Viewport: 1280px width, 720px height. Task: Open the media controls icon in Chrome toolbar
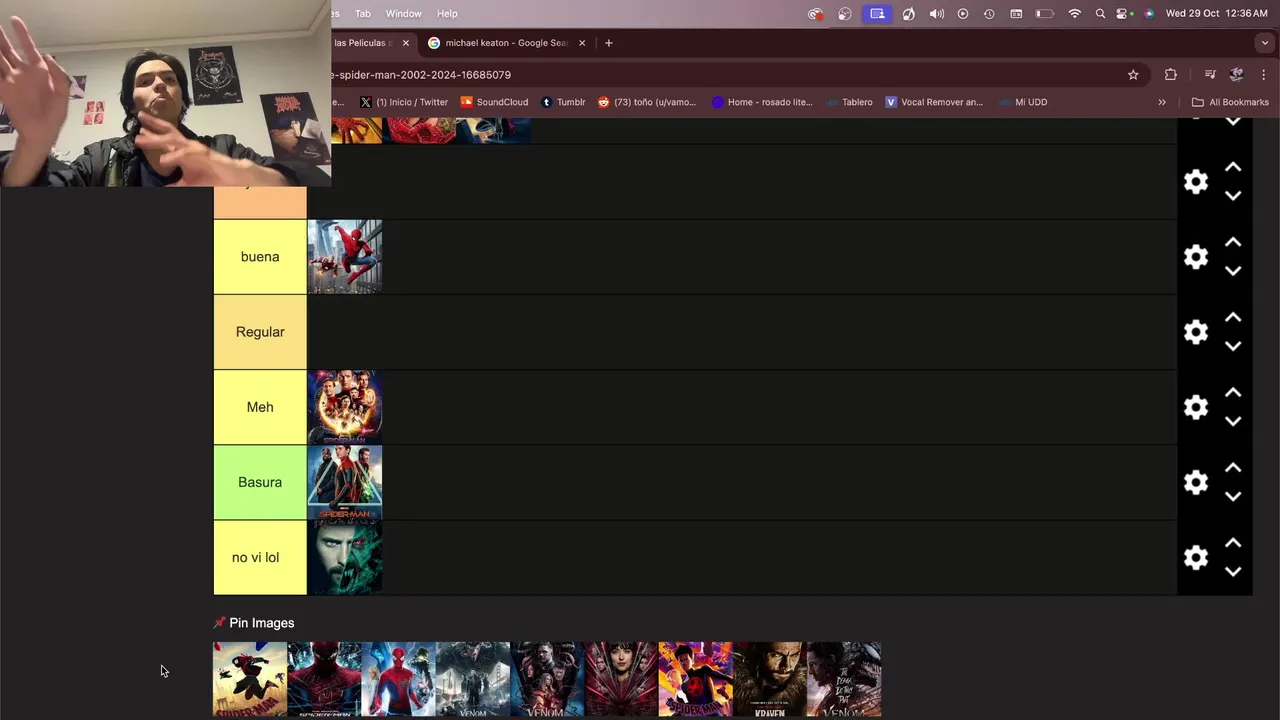click(x=1210, y=75)
